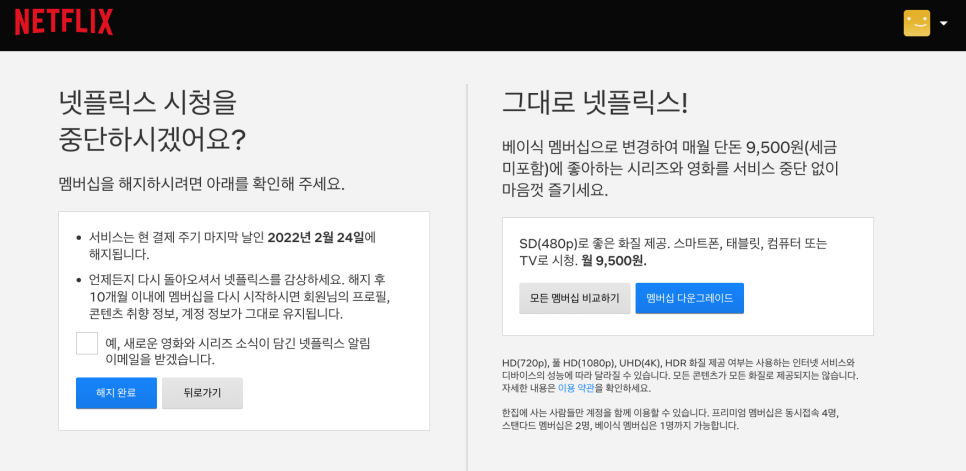Open the yellow smiley profile avatar

point(917,23)
